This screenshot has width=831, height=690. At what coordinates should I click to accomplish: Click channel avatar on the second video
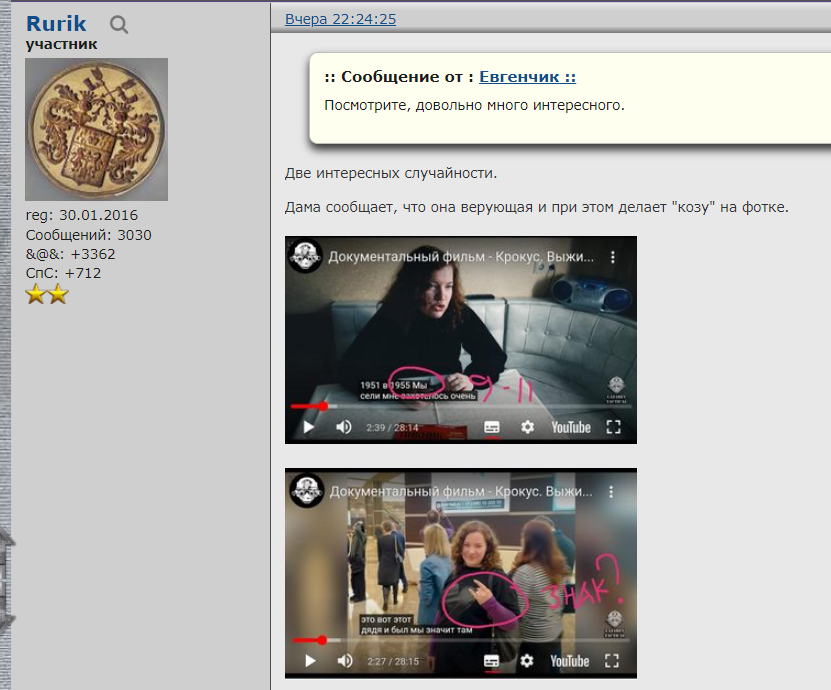[307, 490]
